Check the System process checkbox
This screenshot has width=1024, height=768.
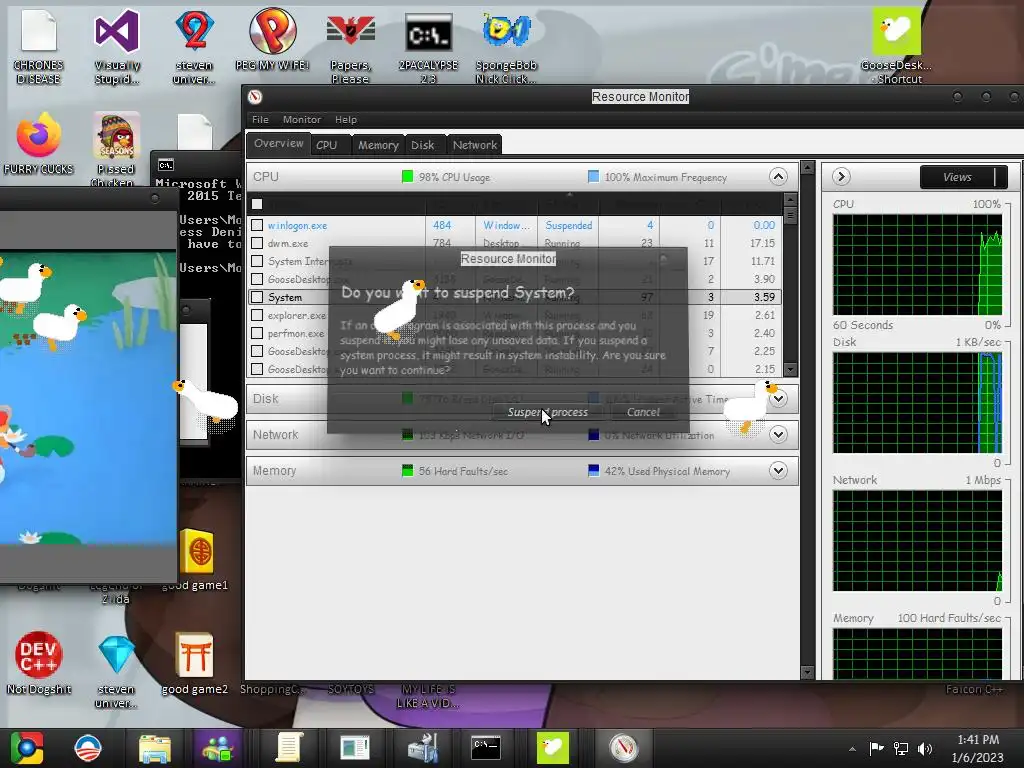tap(257, 297)
